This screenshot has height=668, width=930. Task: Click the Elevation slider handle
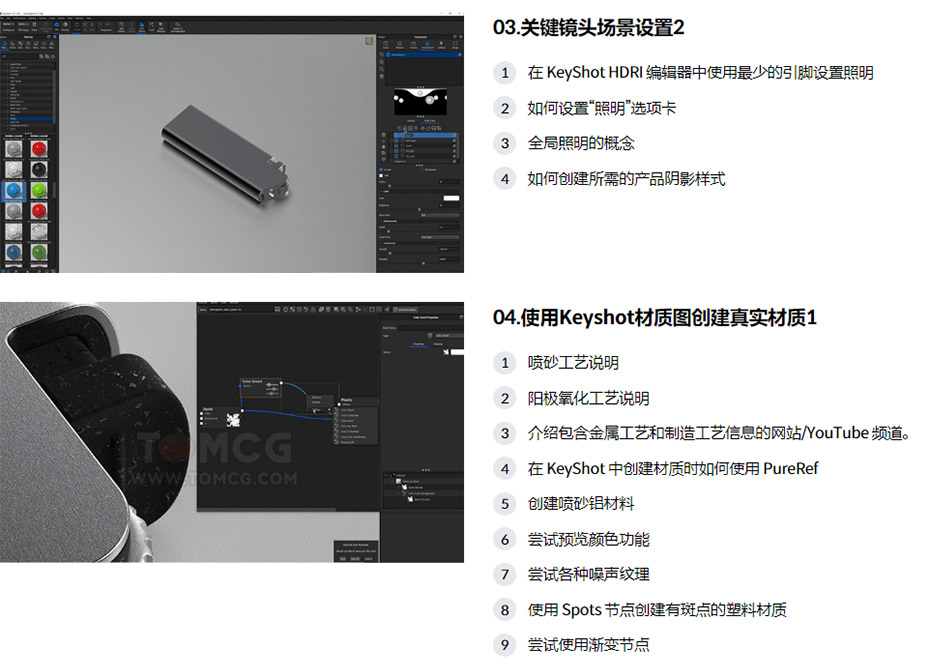tap(423, 263)
